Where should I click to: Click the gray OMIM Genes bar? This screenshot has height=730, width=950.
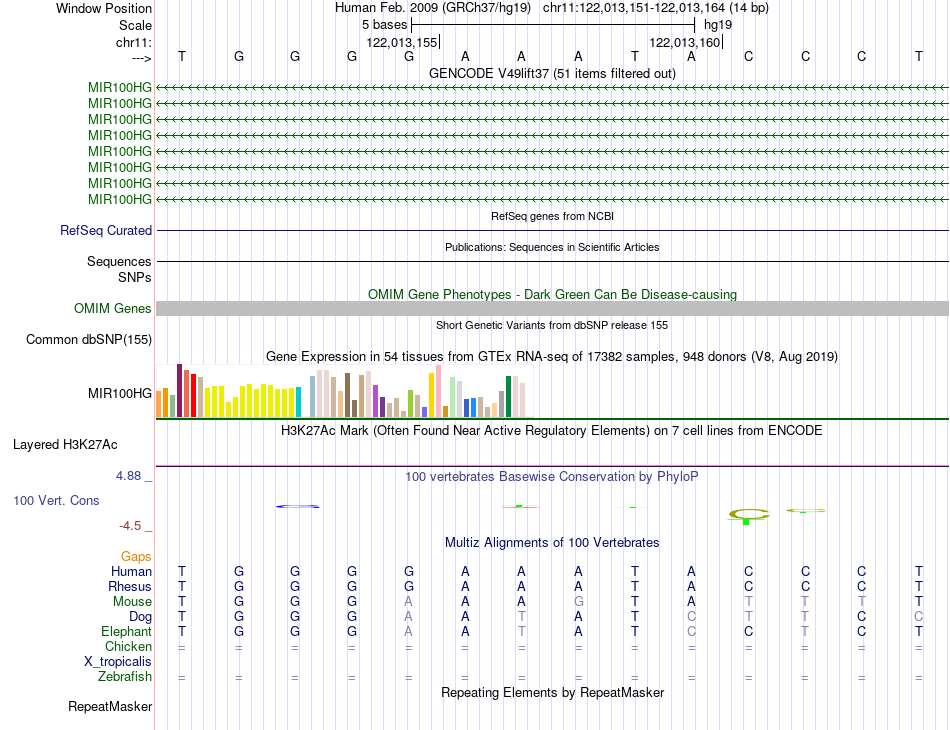[x=552, y=308]
